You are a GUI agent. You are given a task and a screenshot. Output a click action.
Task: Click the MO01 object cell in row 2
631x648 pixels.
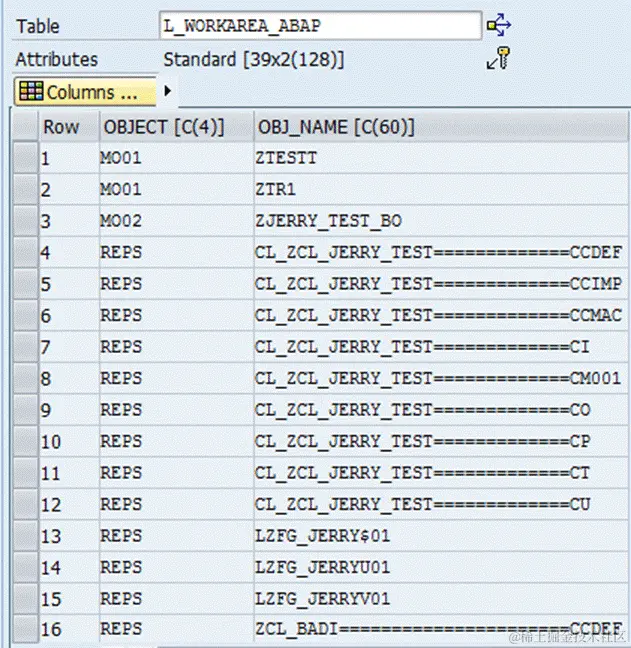coord(176,189)
